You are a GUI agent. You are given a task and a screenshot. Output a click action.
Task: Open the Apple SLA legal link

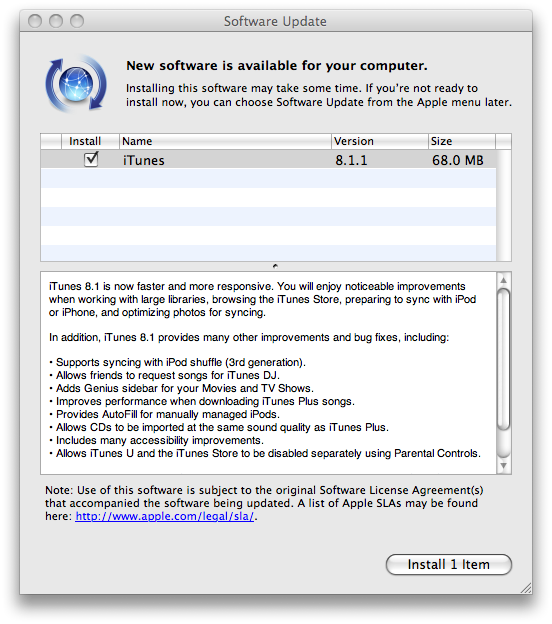164,516
